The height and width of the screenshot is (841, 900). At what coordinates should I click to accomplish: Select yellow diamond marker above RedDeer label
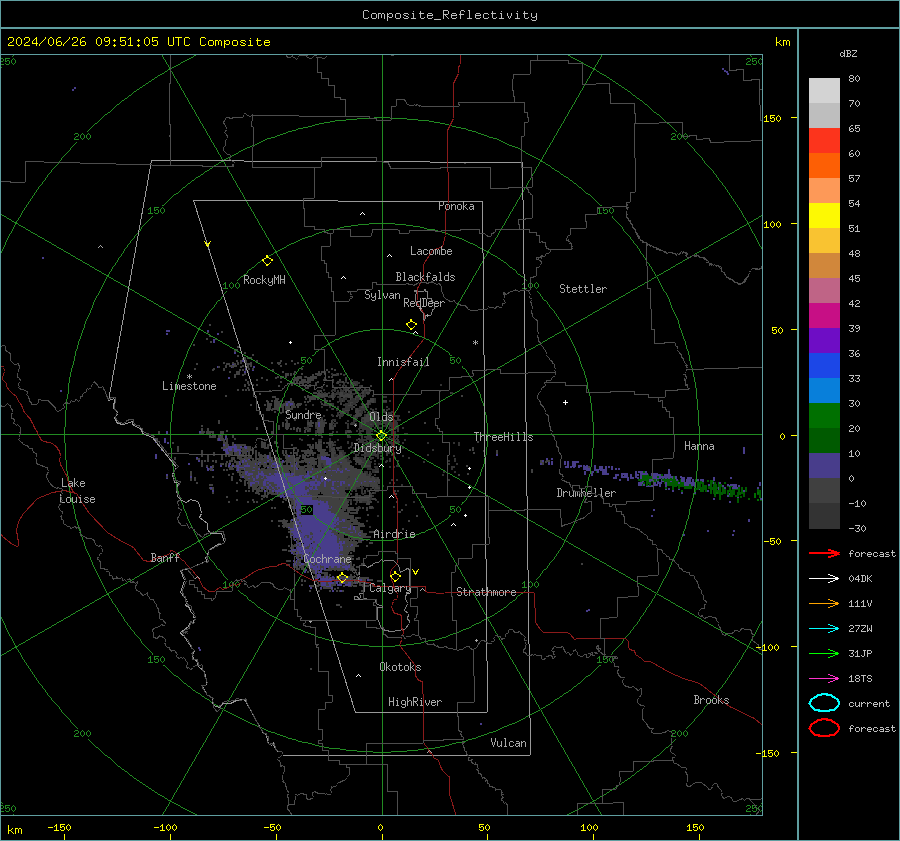[x=411, y=325]
